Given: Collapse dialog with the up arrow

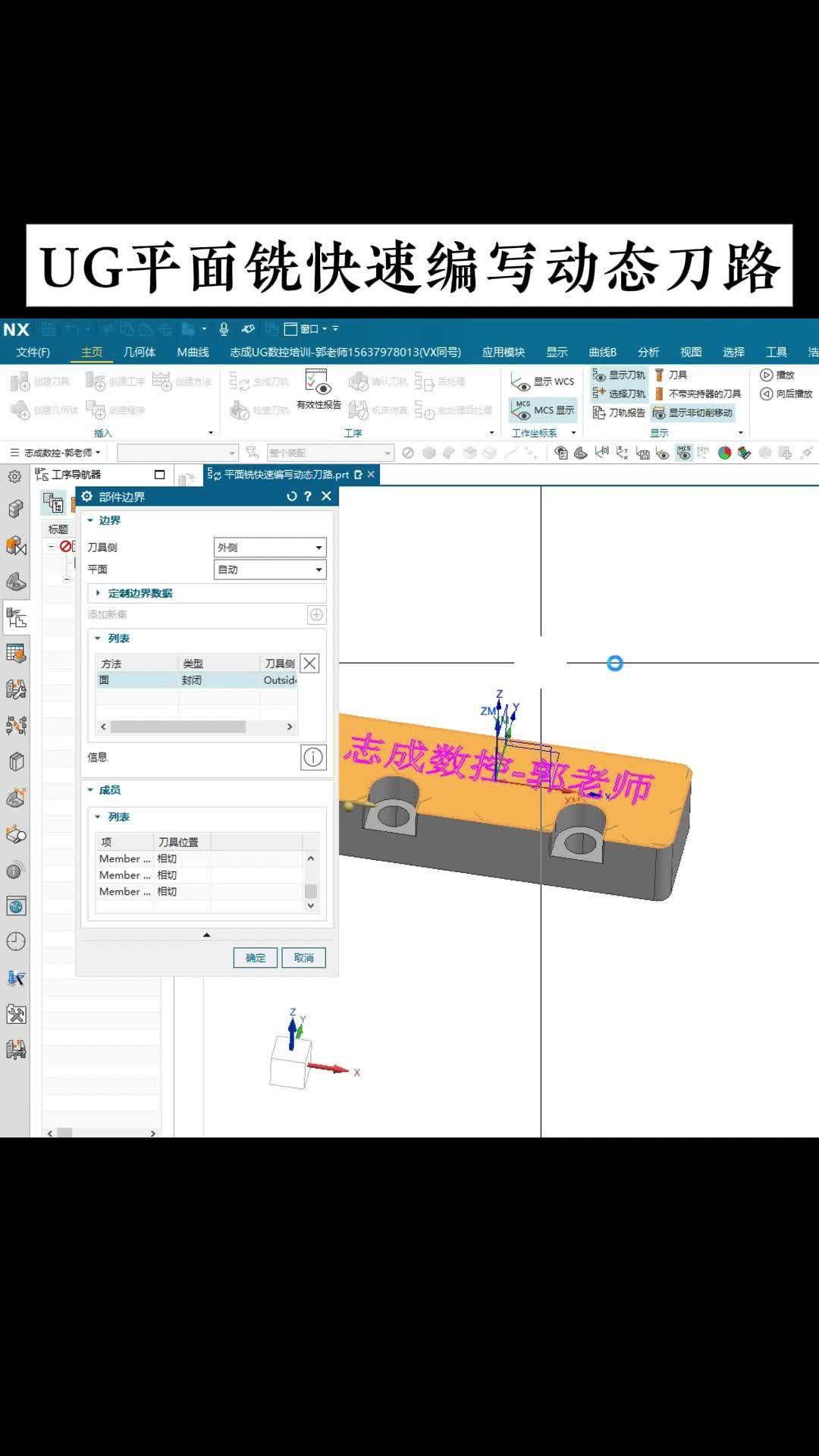Looking at the screenshot, I should point(206,935).
